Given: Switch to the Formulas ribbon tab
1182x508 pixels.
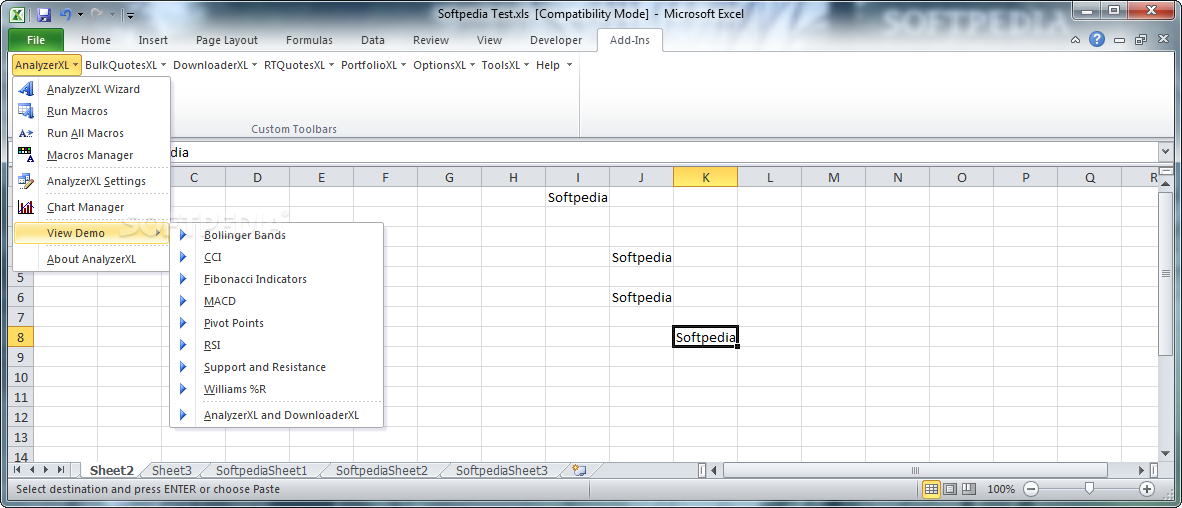Looking at the screenshot, I should [309, 40].
